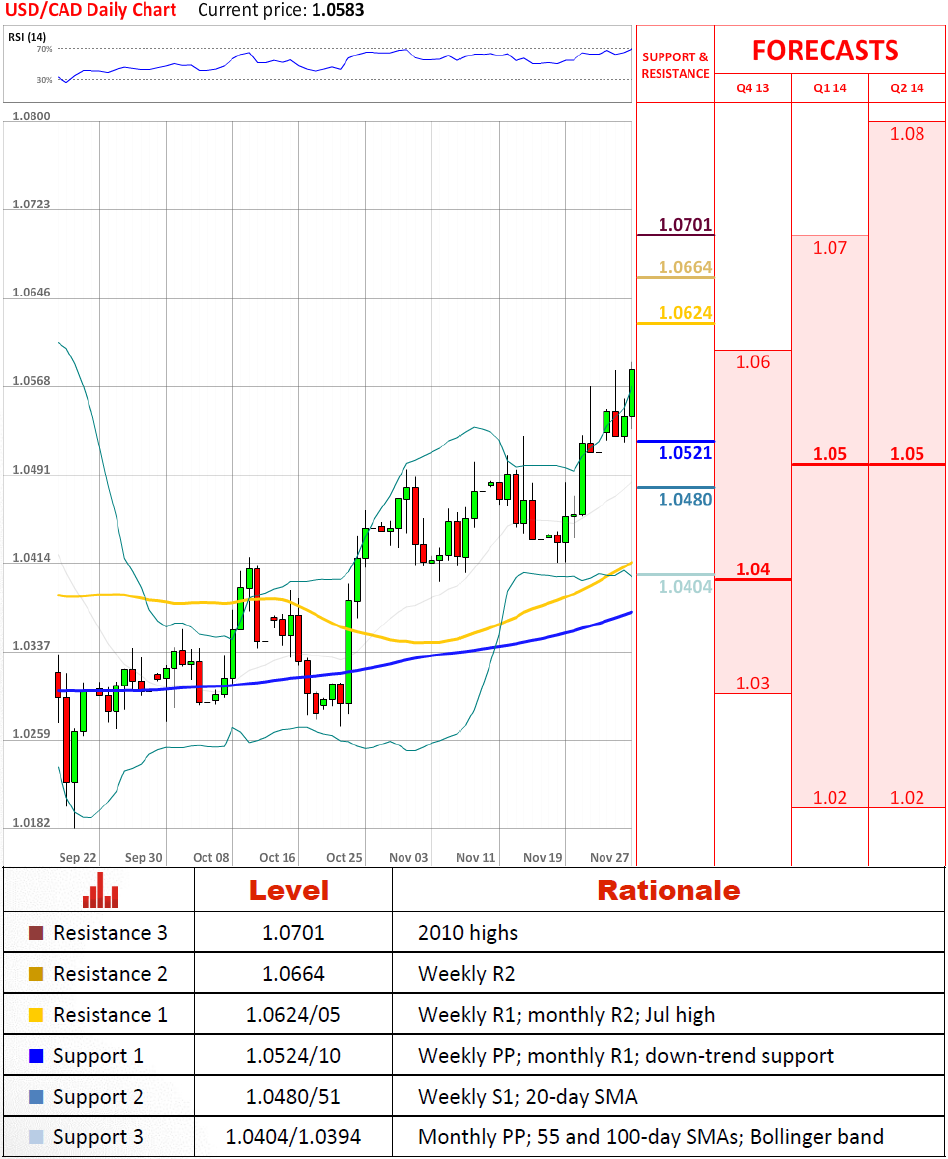Click the 'Oct 16' date axis label
The image size is (948, 1159).
click(x=277, y=857)
